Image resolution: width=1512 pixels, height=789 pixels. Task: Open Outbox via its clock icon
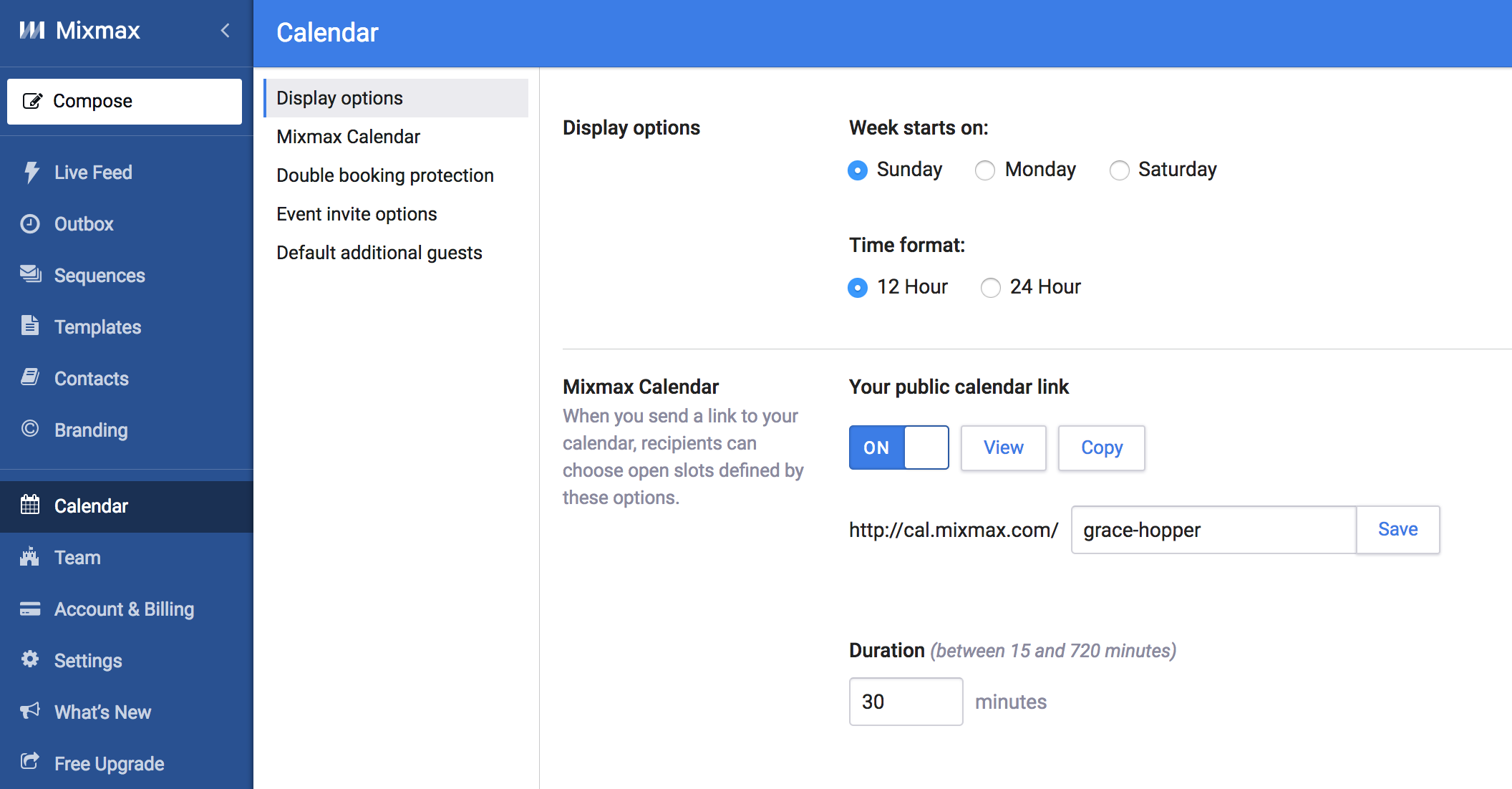click(30, 224)
